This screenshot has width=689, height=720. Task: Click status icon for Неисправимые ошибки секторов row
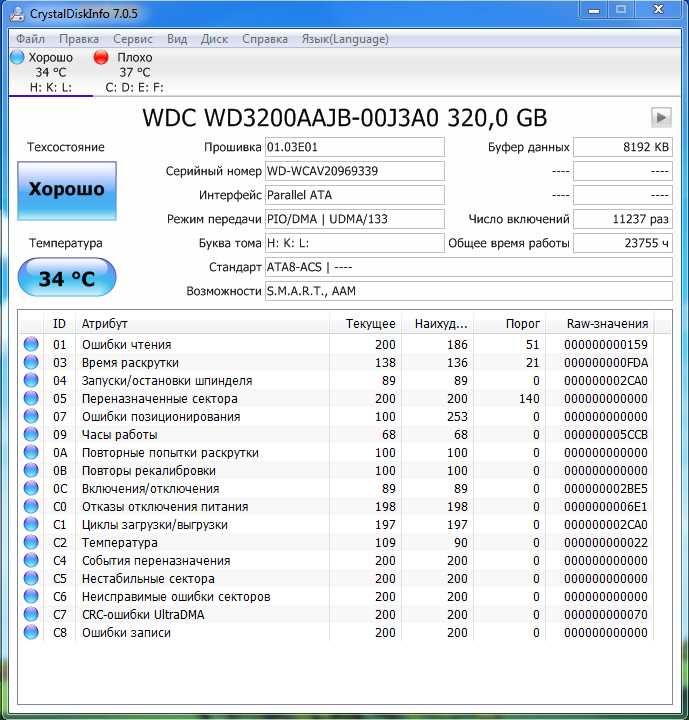(x=31, y=596)
